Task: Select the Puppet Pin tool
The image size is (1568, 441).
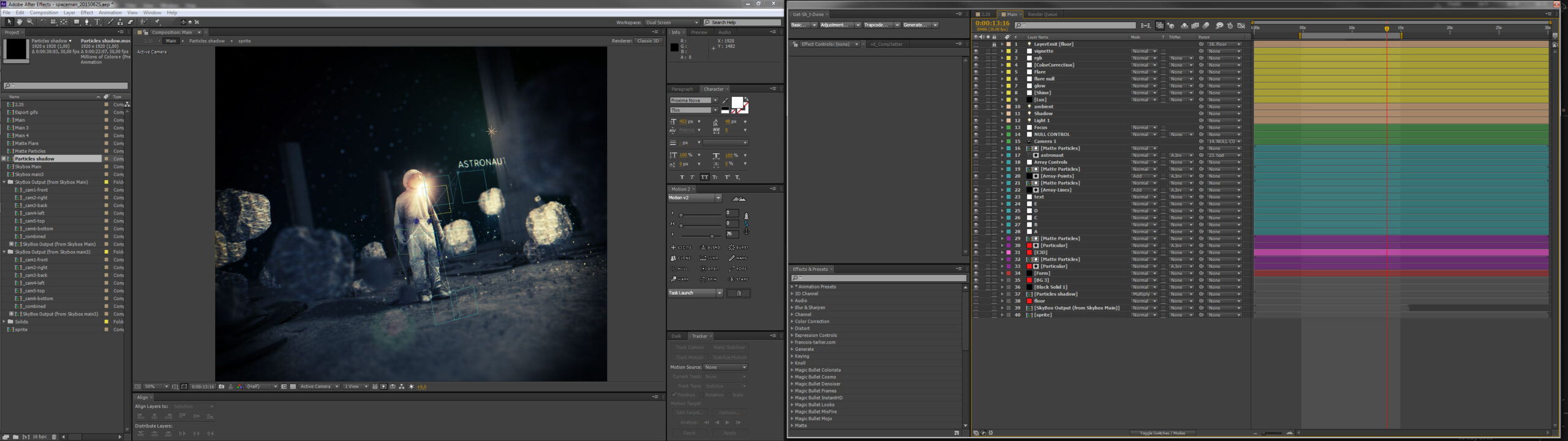Action: tap(157, 22)
